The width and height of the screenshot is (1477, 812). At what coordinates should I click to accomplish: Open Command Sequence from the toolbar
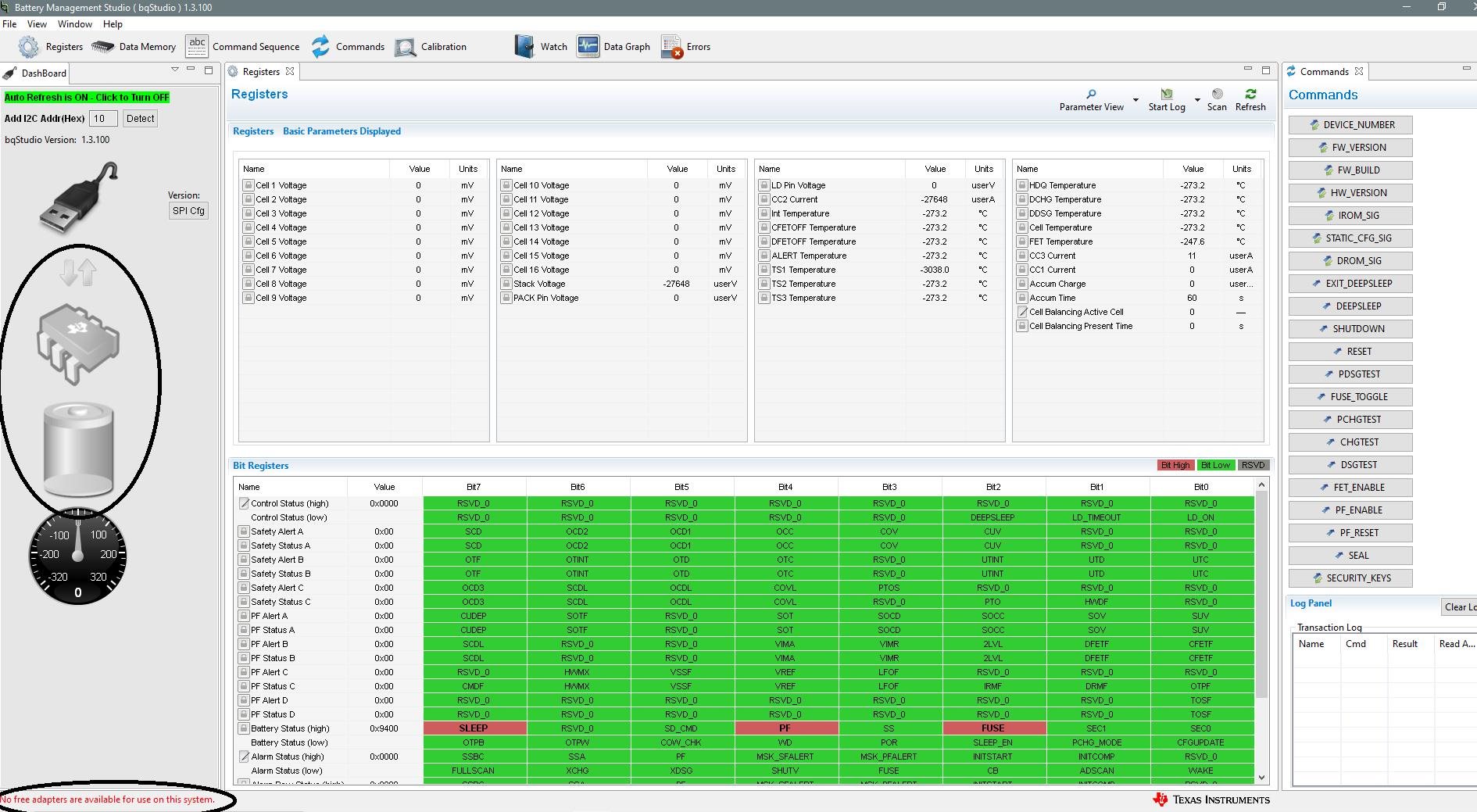pyautogui.click(x=242, y=47)
